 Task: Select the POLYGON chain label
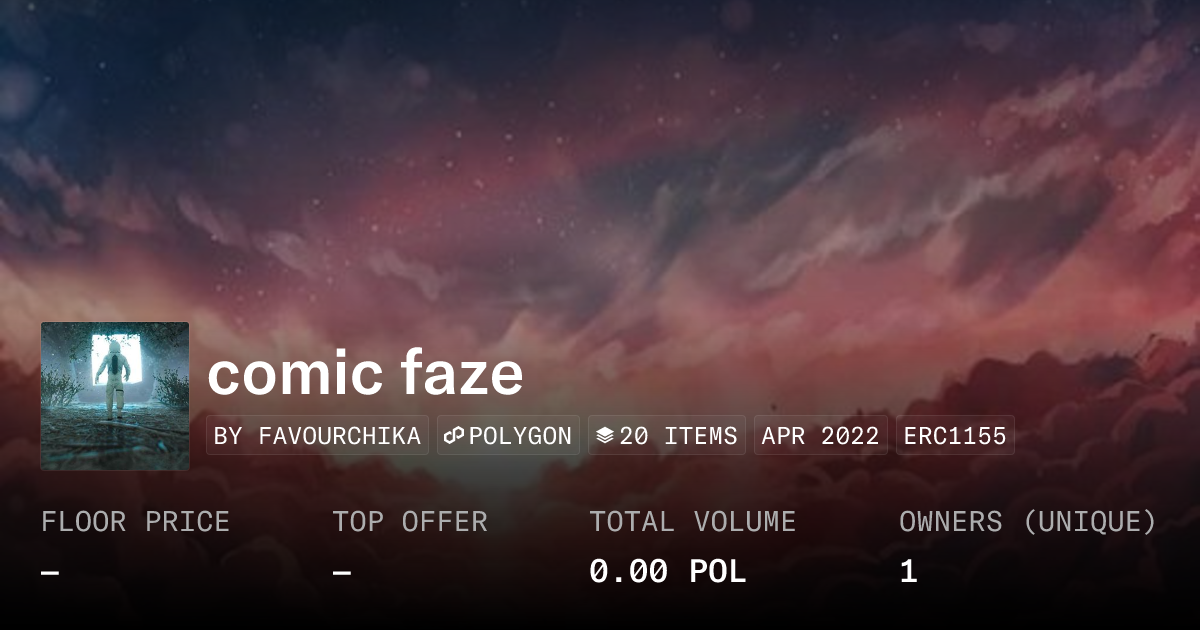pos(520,436)
